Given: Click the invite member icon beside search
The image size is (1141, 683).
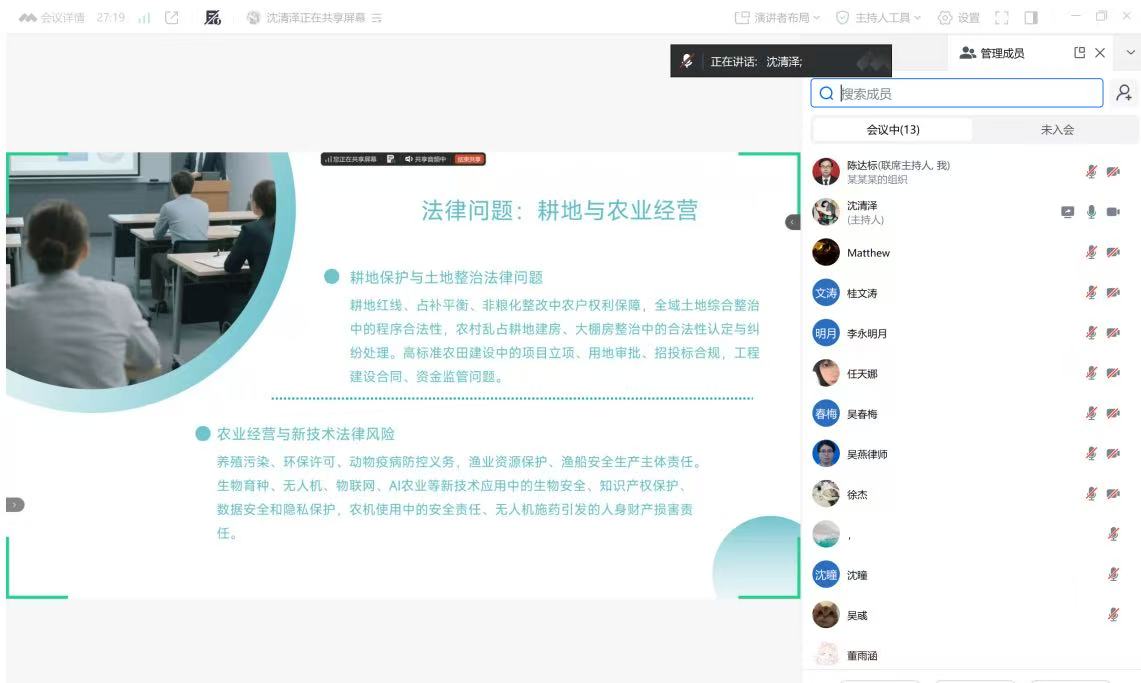Looking at the screenshot, I should [x=1124, y=93].
